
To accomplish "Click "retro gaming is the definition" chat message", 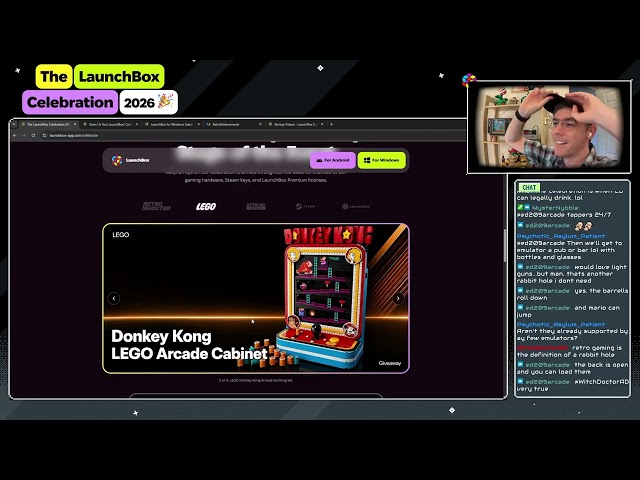I will (x=569, y=351).
